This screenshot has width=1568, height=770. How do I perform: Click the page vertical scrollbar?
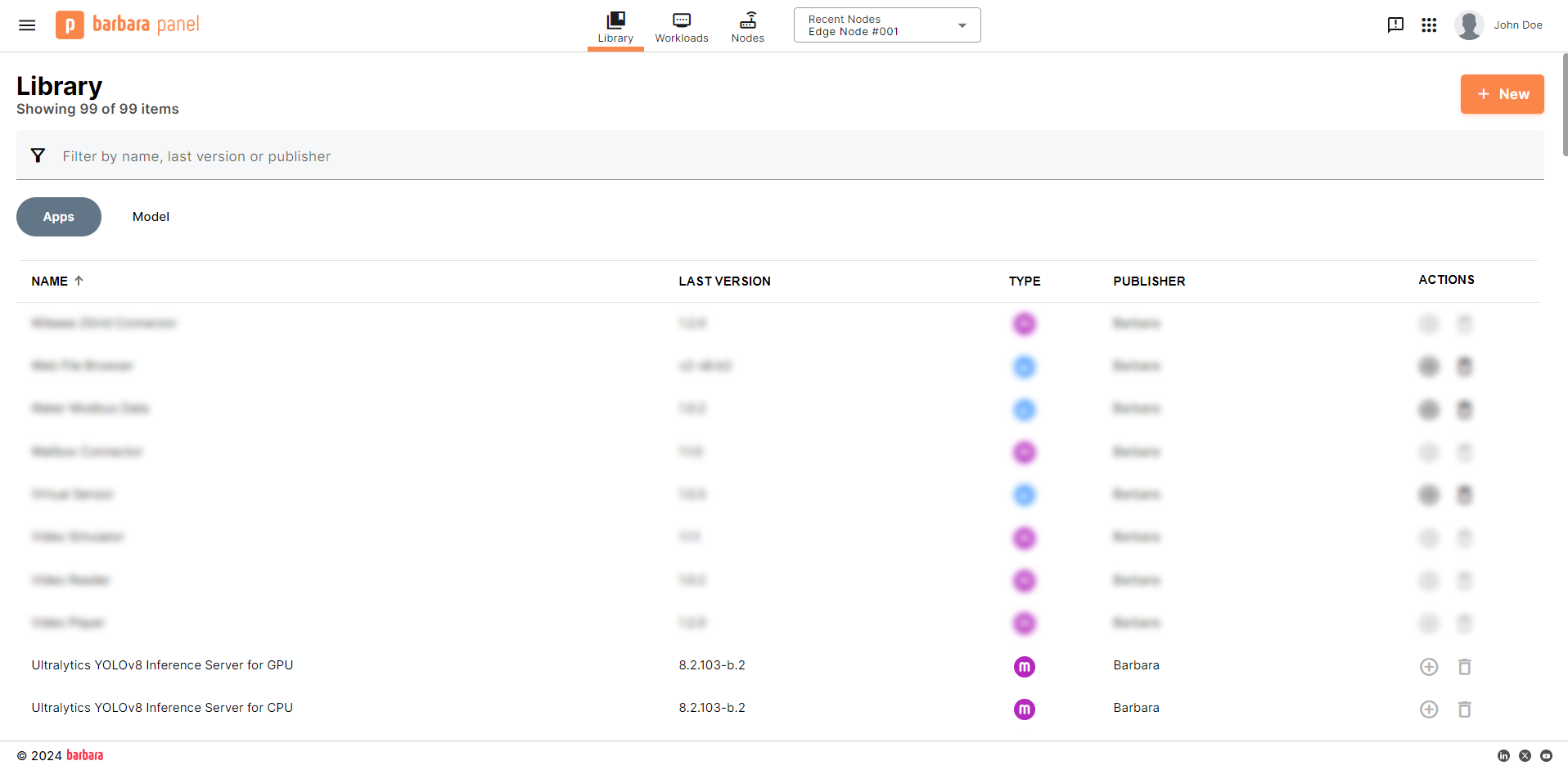[1565, 106]
